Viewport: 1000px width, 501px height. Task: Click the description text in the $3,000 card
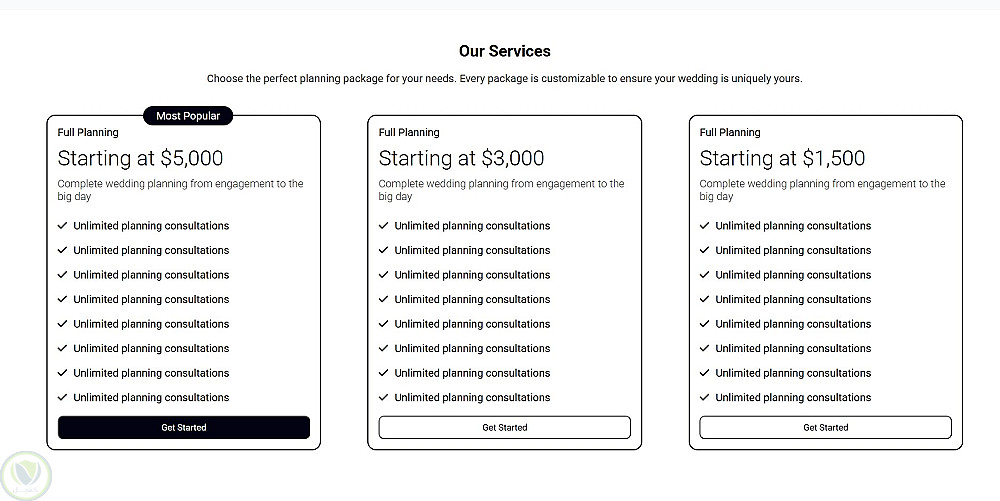(501, 190)
